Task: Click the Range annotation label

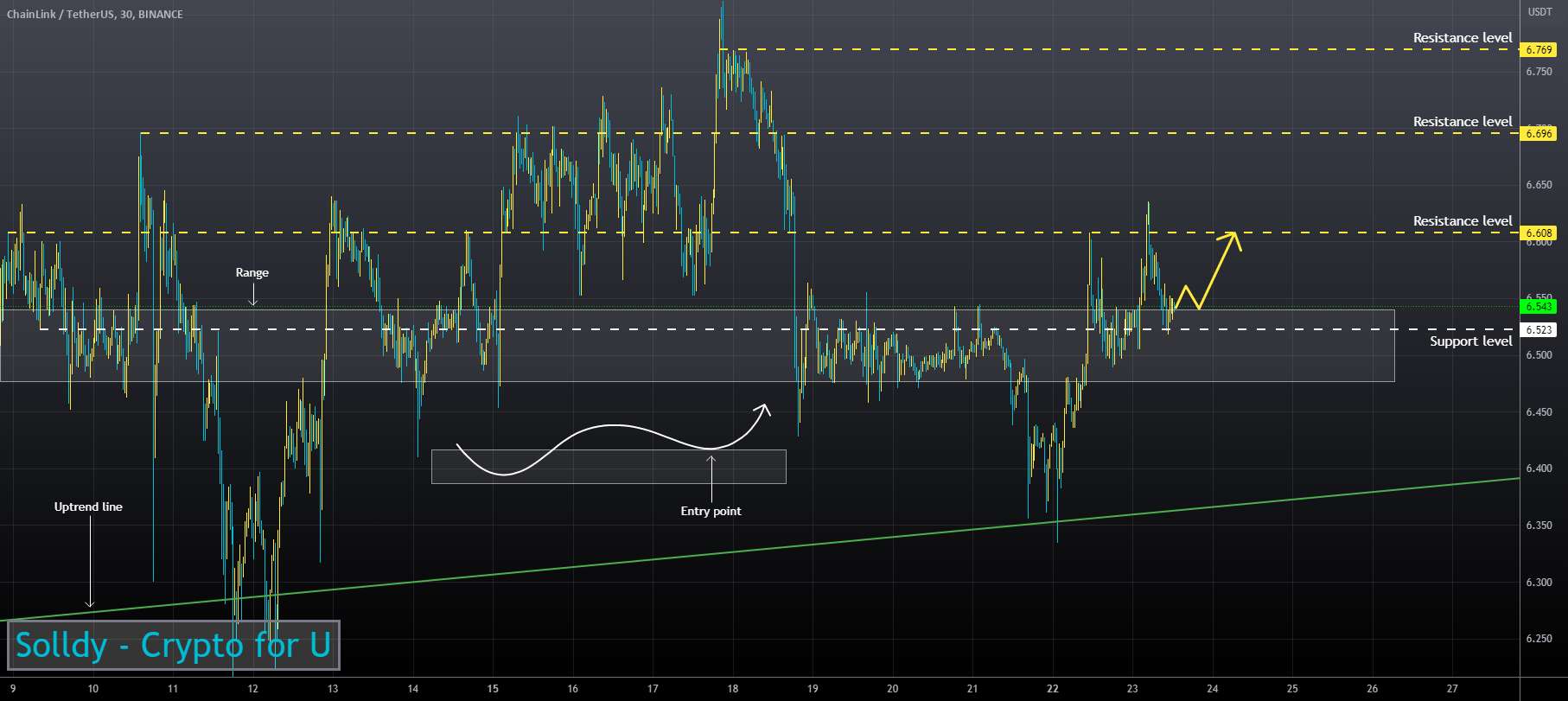Action: [x=252, y=272]
